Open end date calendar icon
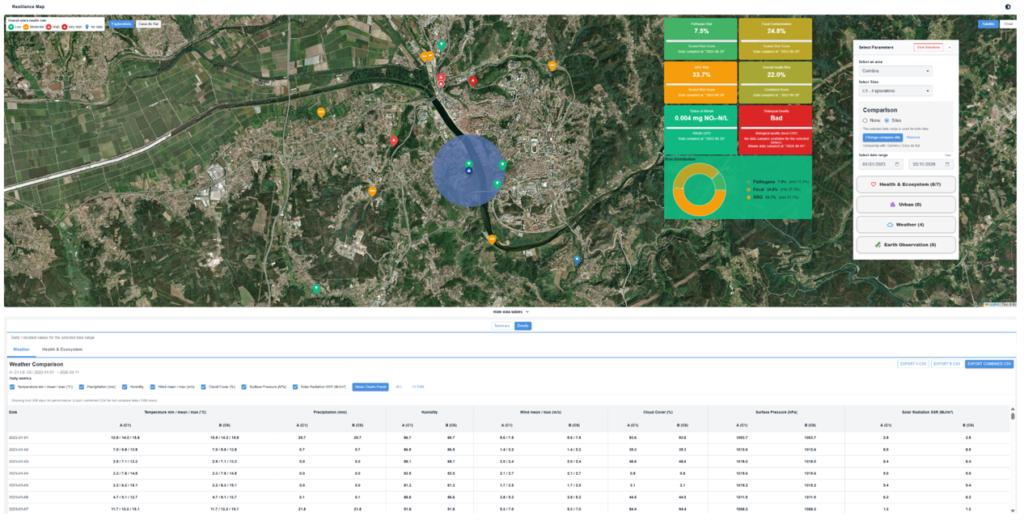 click(x=948, y=165)
